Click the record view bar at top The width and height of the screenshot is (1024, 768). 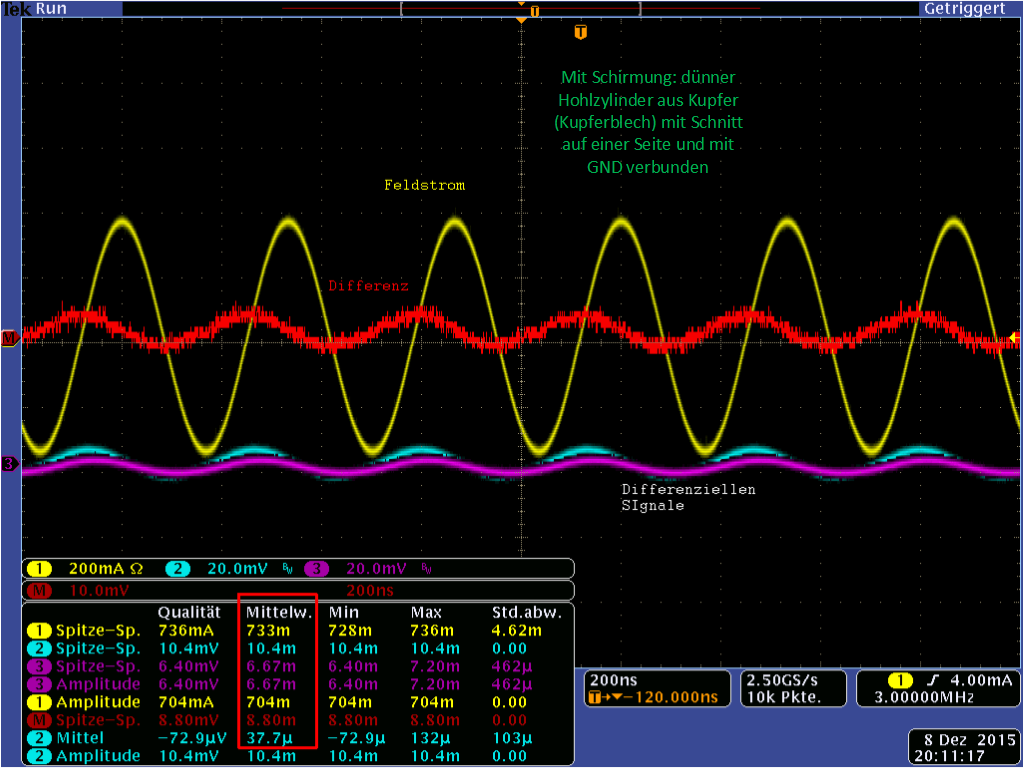point(520,8)
